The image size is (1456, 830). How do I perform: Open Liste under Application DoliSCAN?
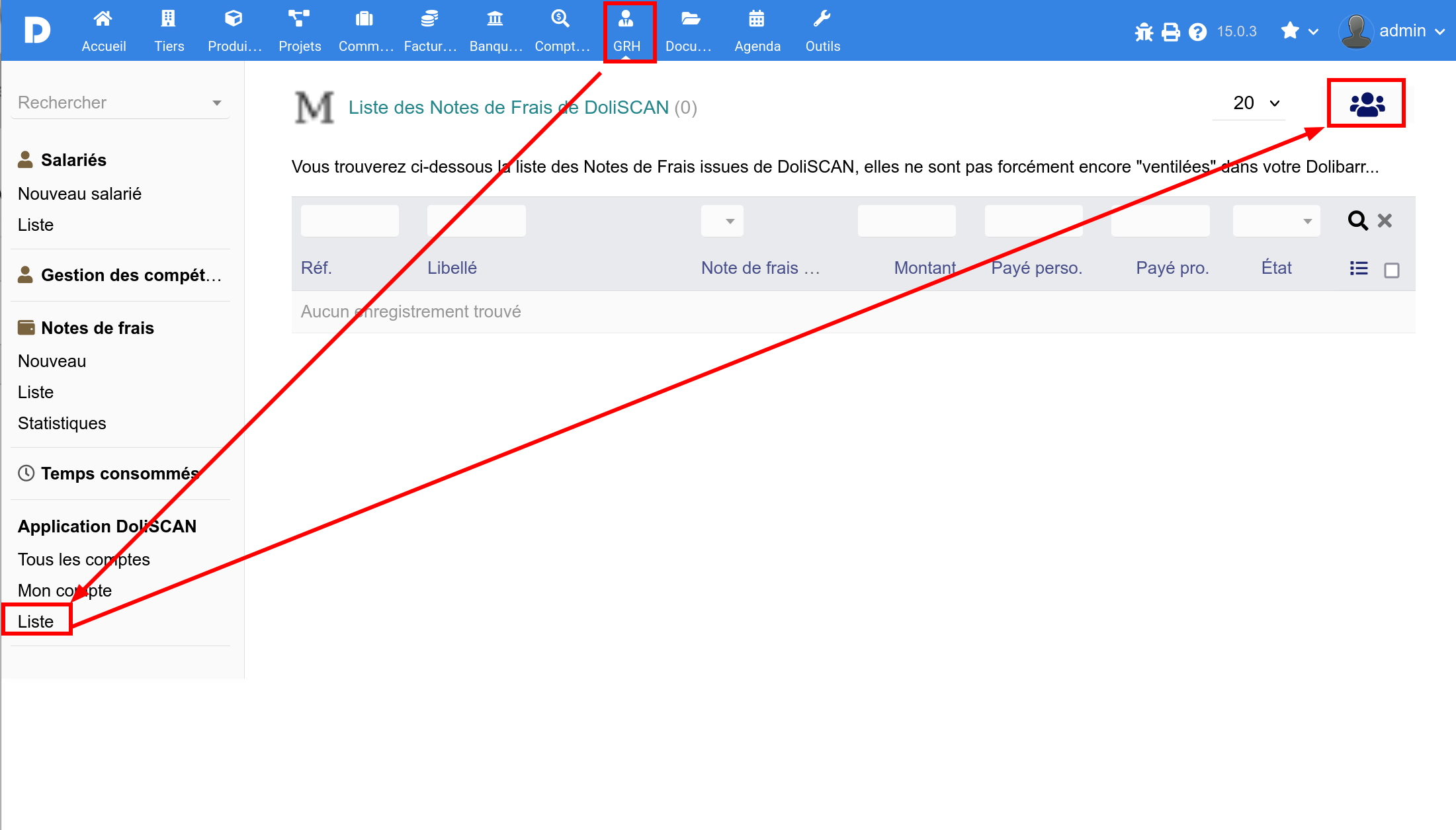pyautogui.click(x=36, y=622)
